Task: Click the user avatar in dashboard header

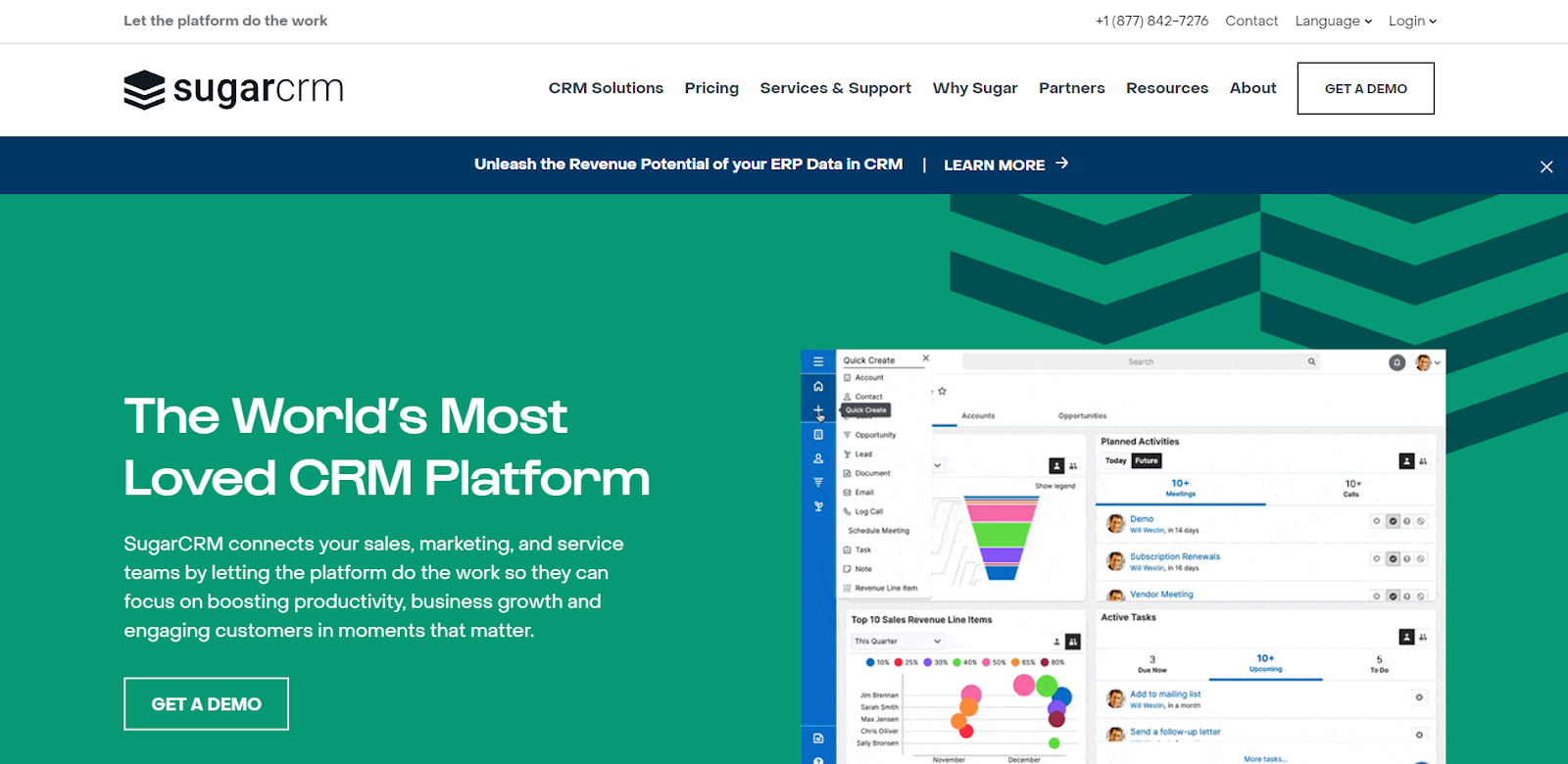Action: tap(1423, 362)
